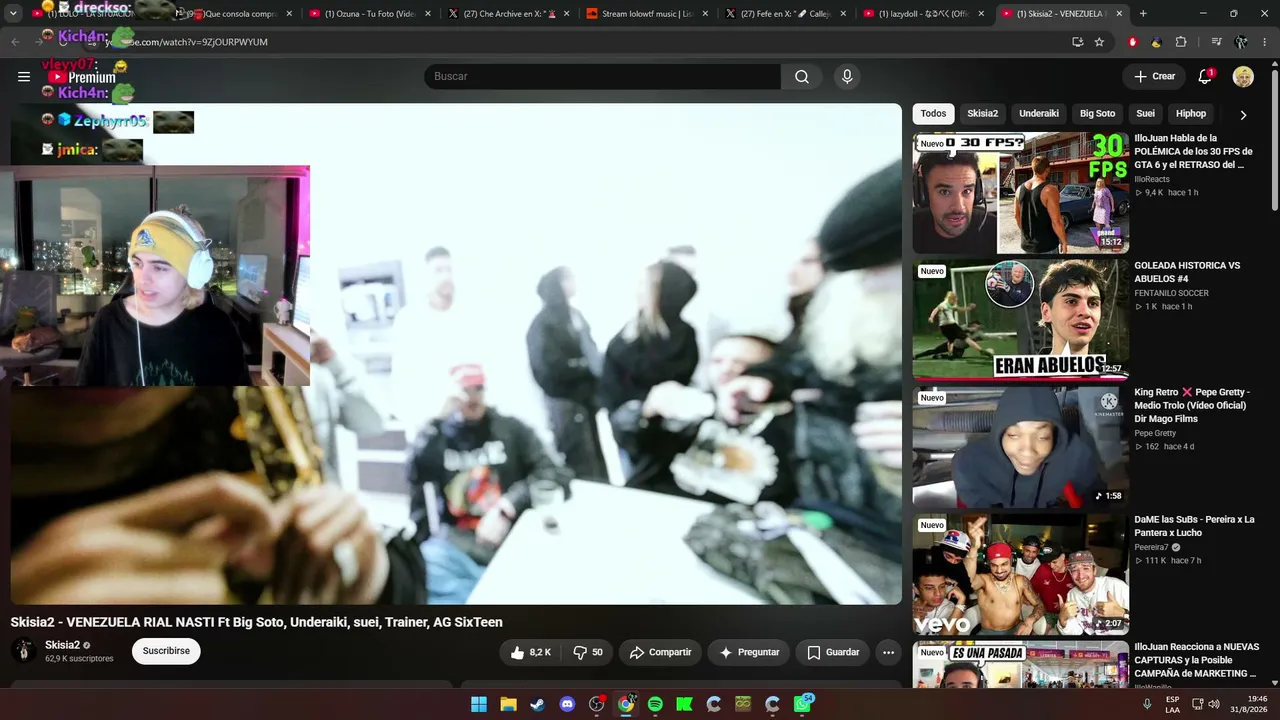
Task: Click the Compartir share button
Action: click(660, 652)
